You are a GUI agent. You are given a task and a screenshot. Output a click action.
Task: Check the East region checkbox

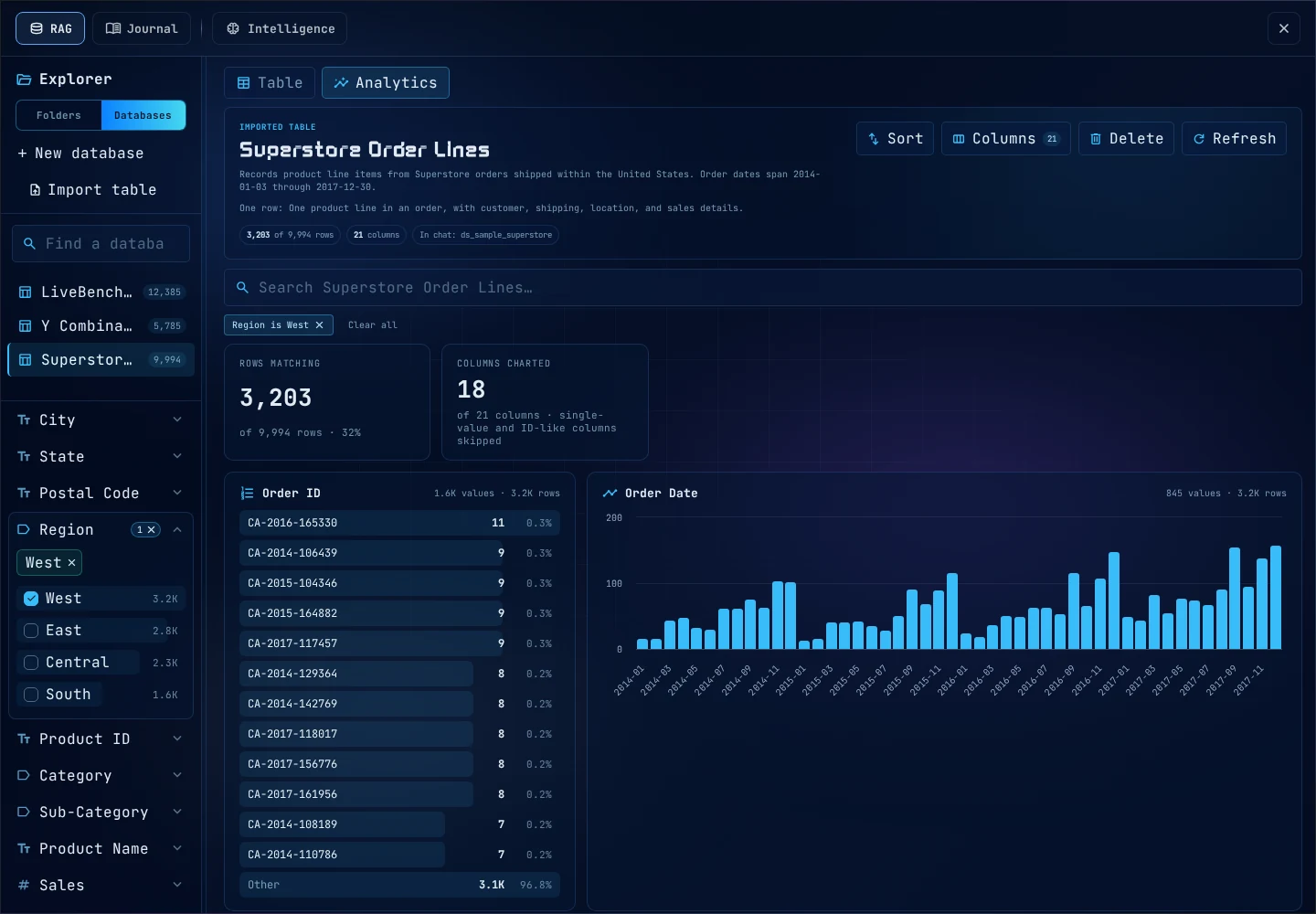31,631
